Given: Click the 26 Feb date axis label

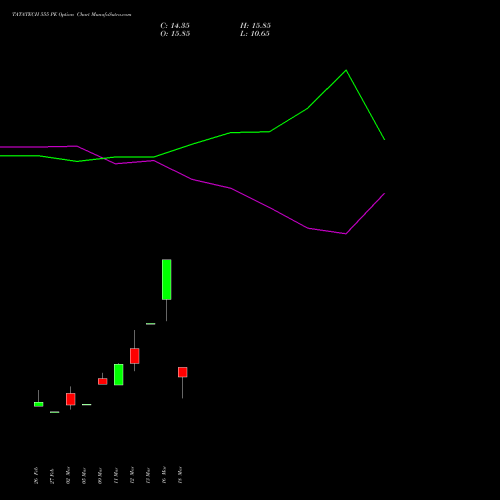Looking at the screenshot, I should coord(36,475).
